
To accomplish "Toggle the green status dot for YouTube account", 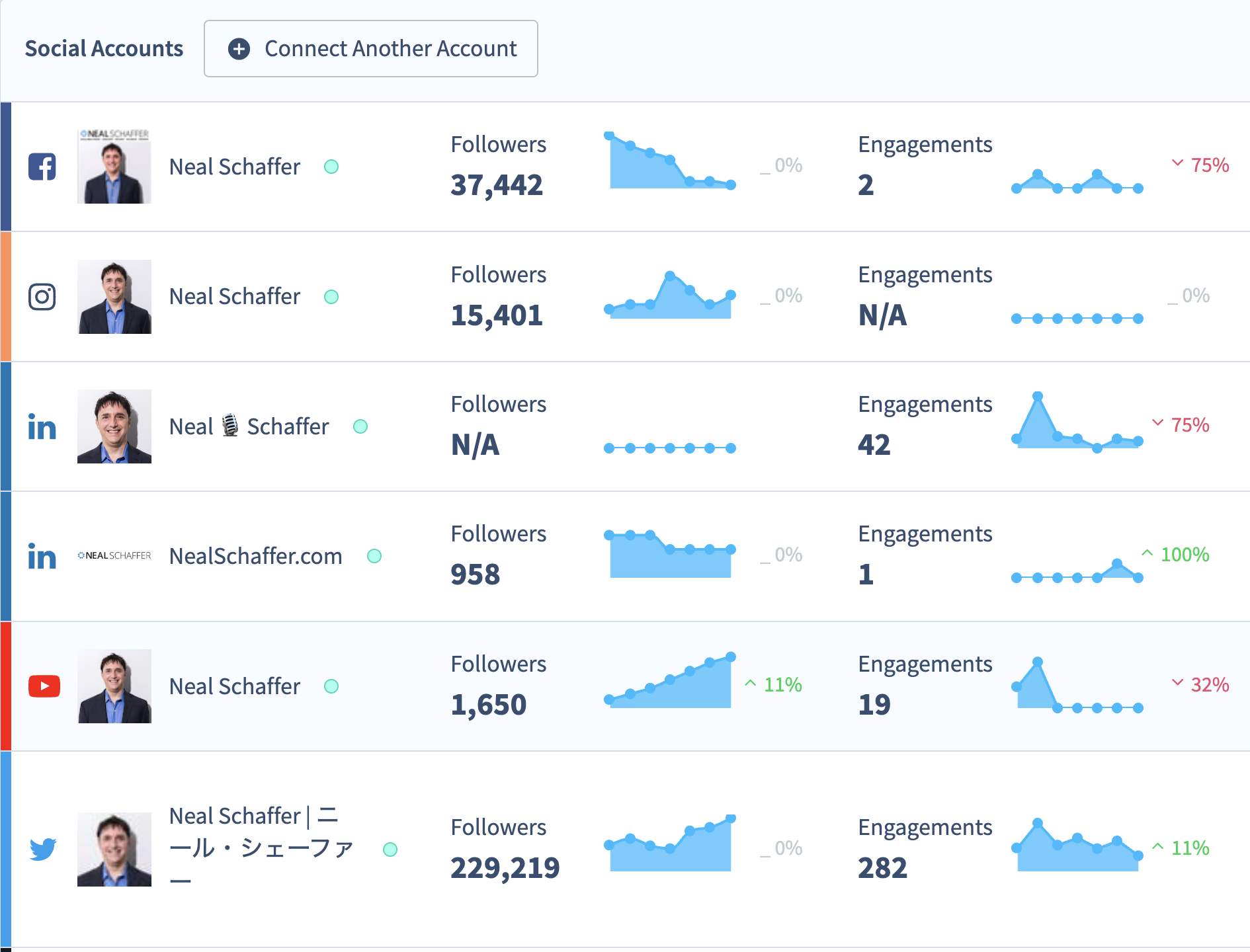I will pos(331,686).
